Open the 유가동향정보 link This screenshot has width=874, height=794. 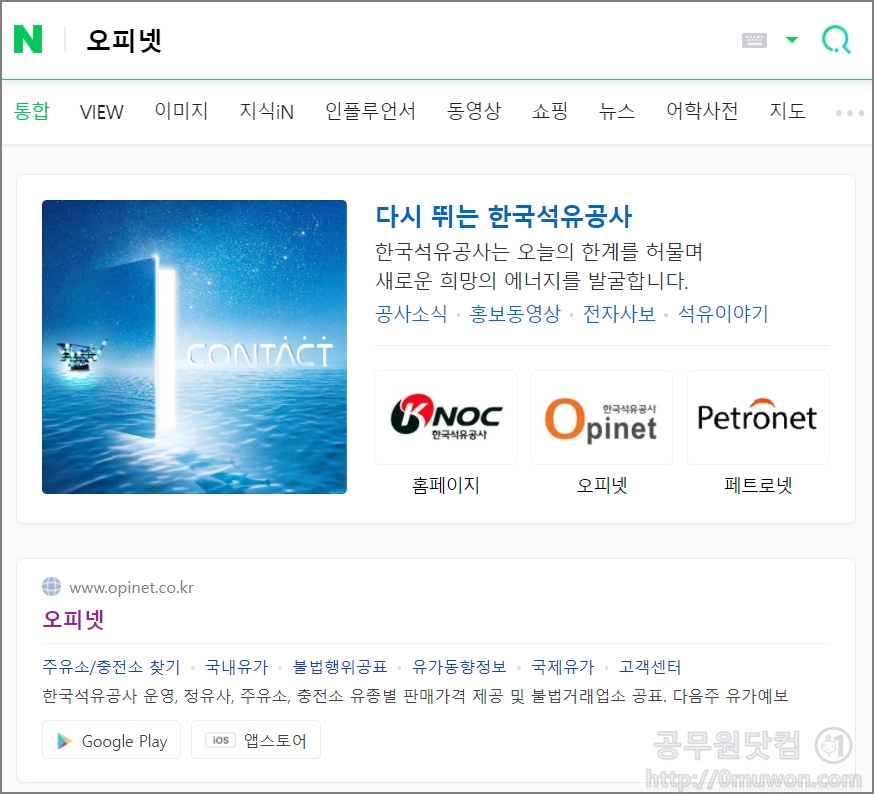pos(459,667)
